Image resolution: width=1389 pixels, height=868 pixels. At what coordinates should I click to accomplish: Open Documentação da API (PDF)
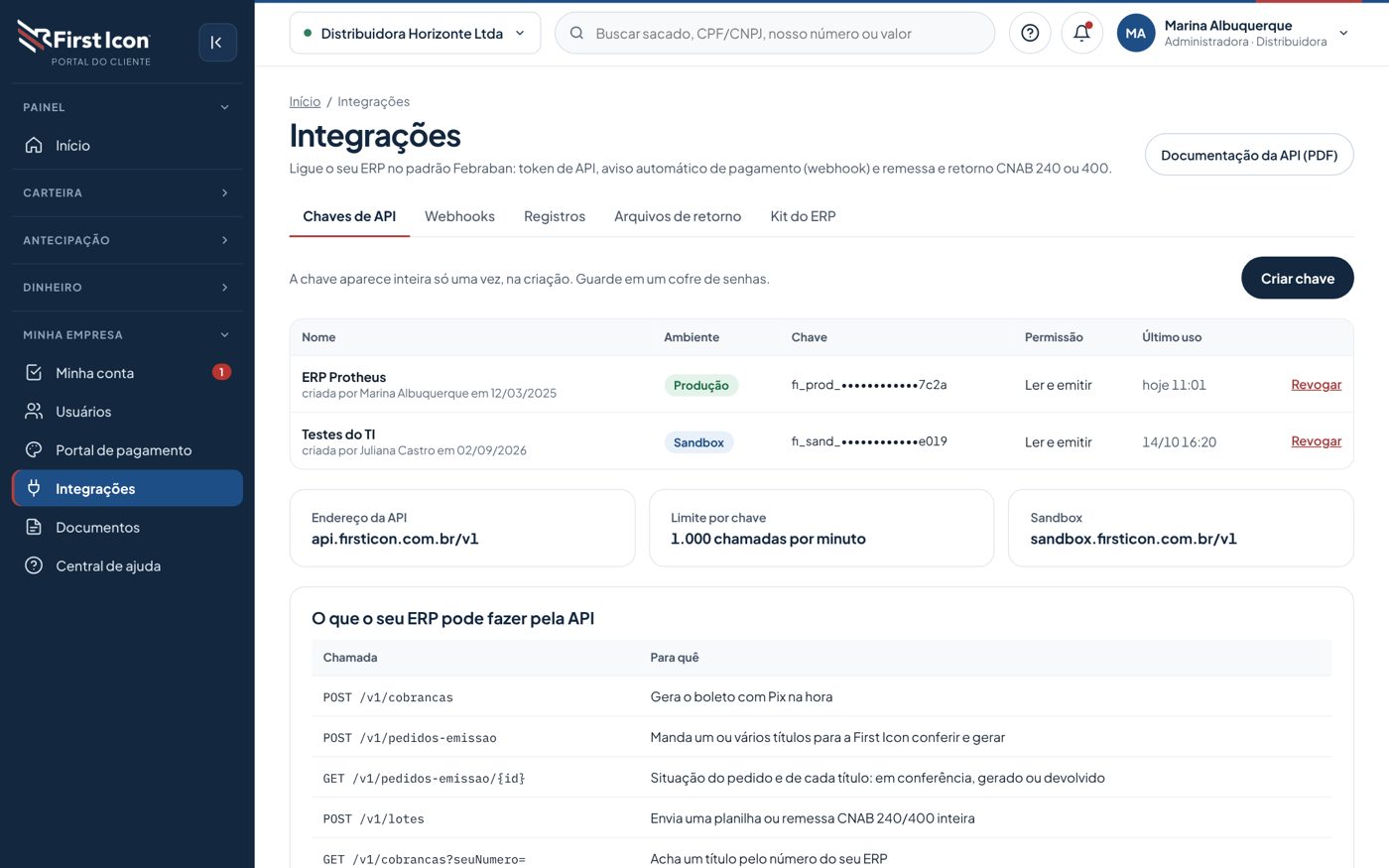(x=1249, y=155)
